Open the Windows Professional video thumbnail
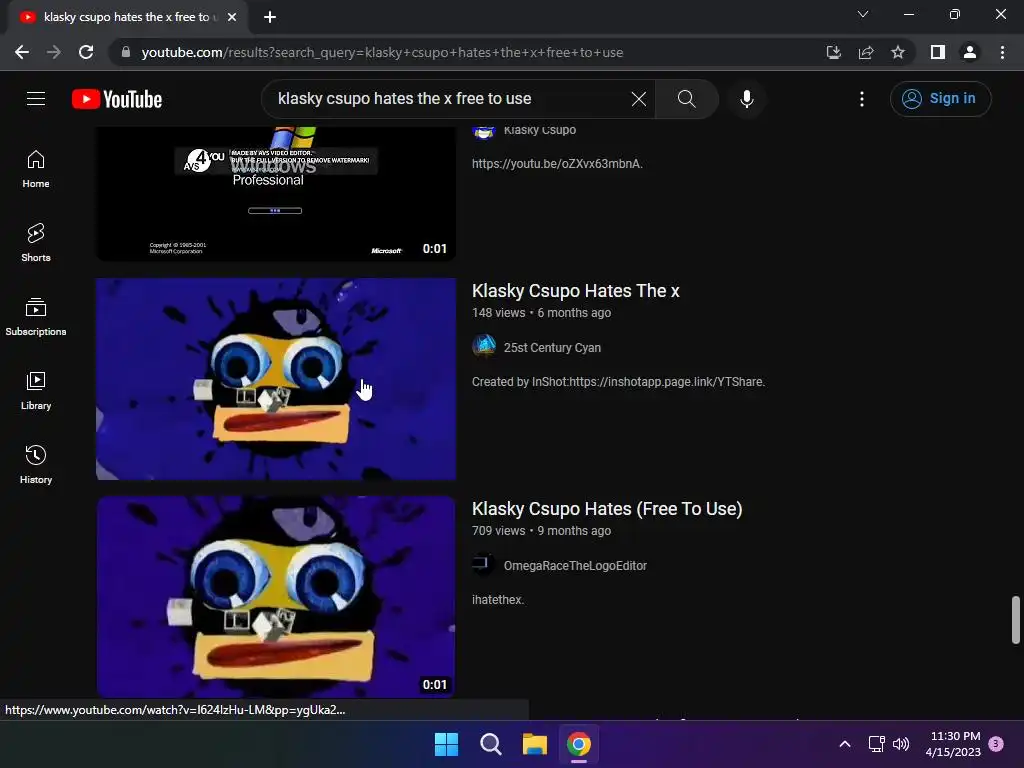This screenshot has width=1024, height=768. (x=276, y=193)
